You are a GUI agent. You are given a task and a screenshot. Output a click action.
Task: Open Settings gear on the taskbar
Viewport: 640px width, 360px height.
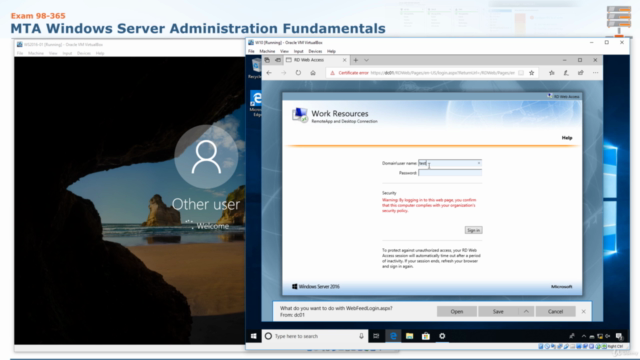coord(442,336)
